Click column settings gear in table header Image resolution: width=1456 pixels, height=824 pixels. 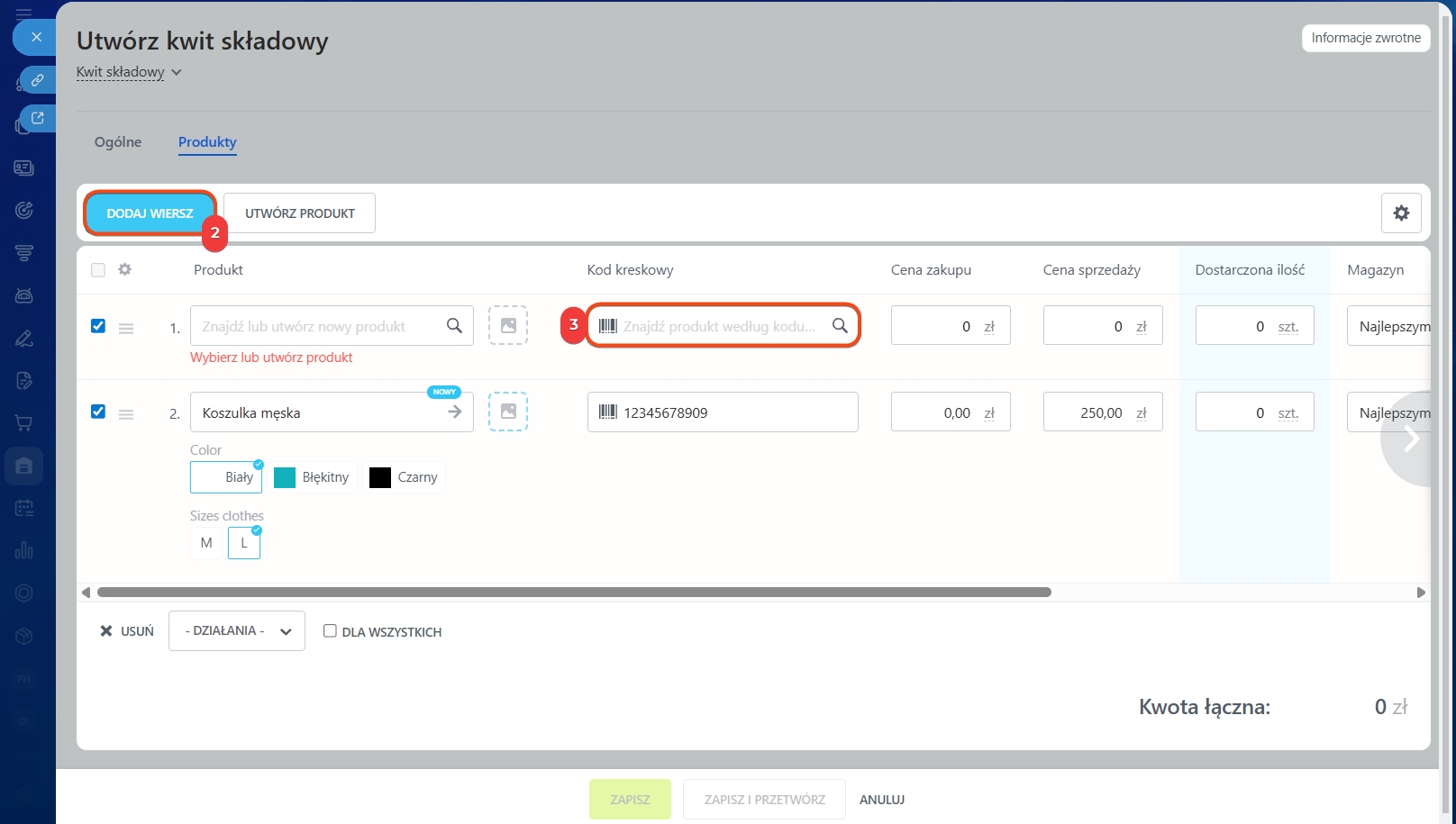point(125,269)
